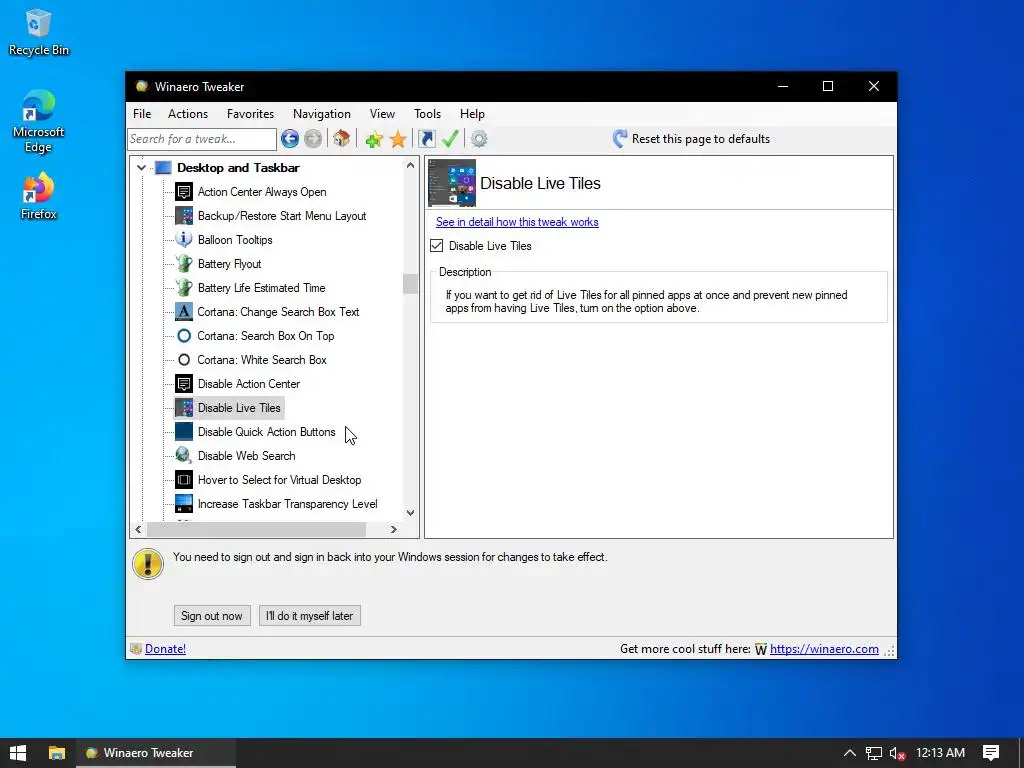Click the Cortana Search Box On Top icon
The width and height of the screenshot is (1024, 768).
click(184, 336)
